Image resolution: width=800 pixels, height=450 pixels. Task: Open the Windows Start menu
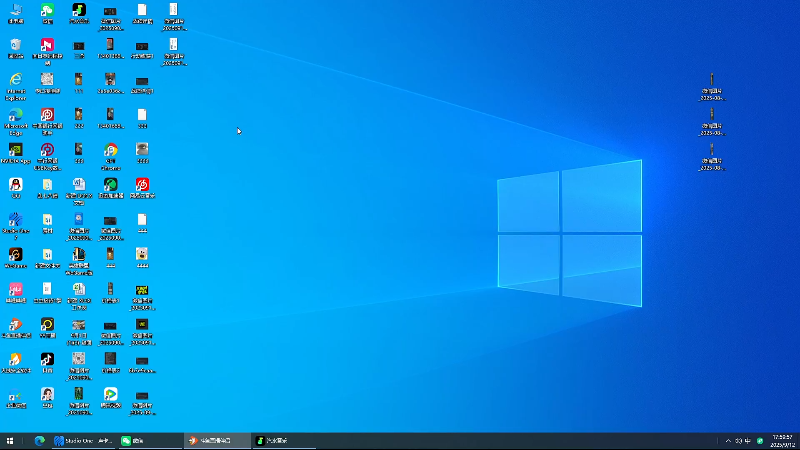(x=10, y=441)
